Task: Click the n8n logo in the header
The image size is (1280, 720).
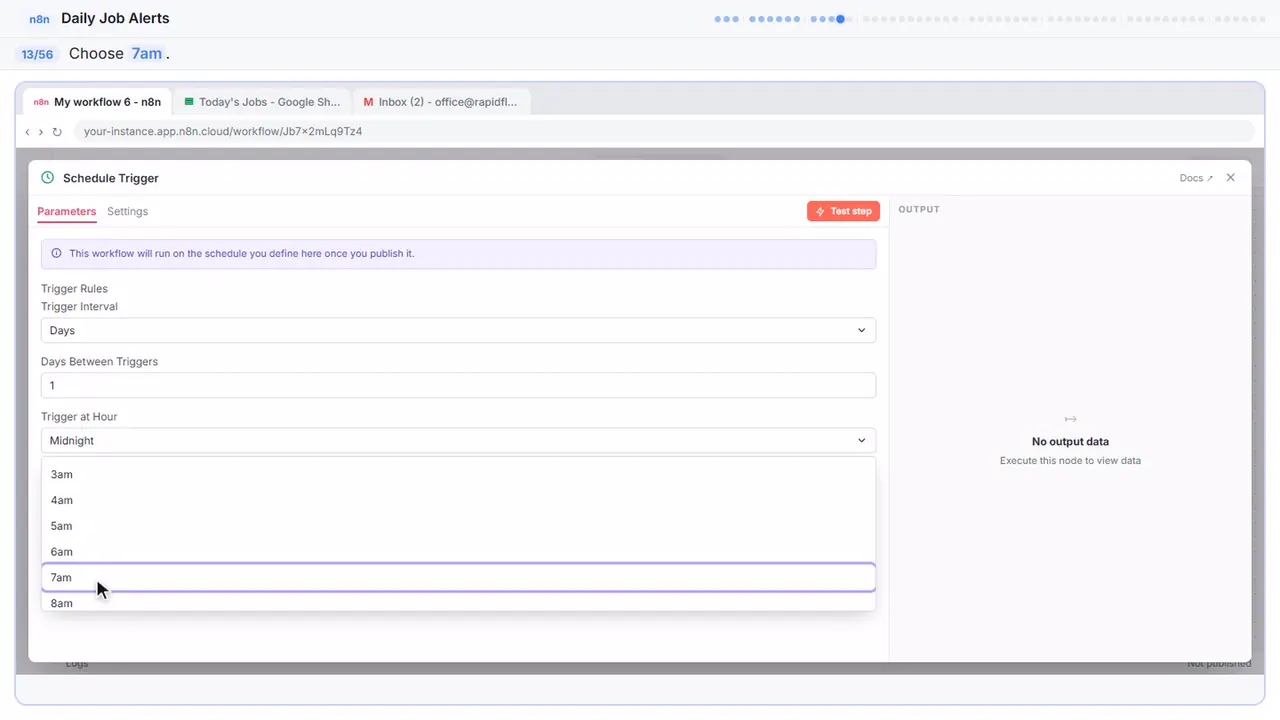Action: (x=40, y=19)
